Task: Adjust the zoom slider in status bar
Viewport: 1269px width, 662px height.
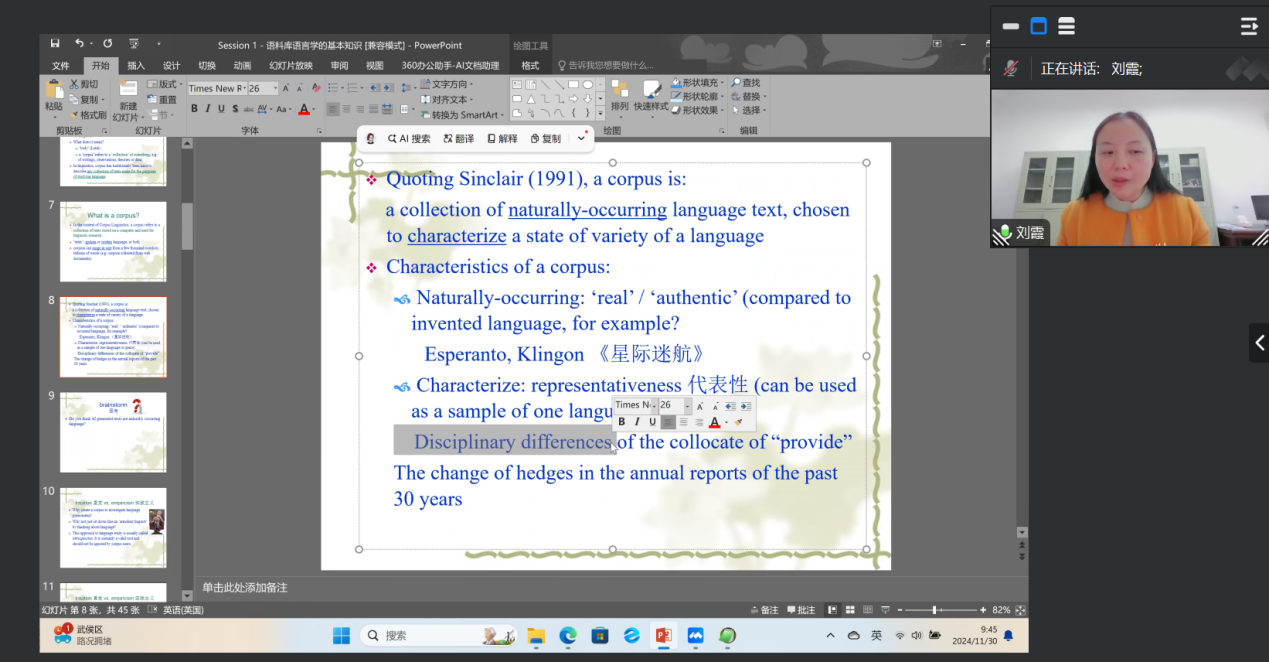Action: point(934,610)
